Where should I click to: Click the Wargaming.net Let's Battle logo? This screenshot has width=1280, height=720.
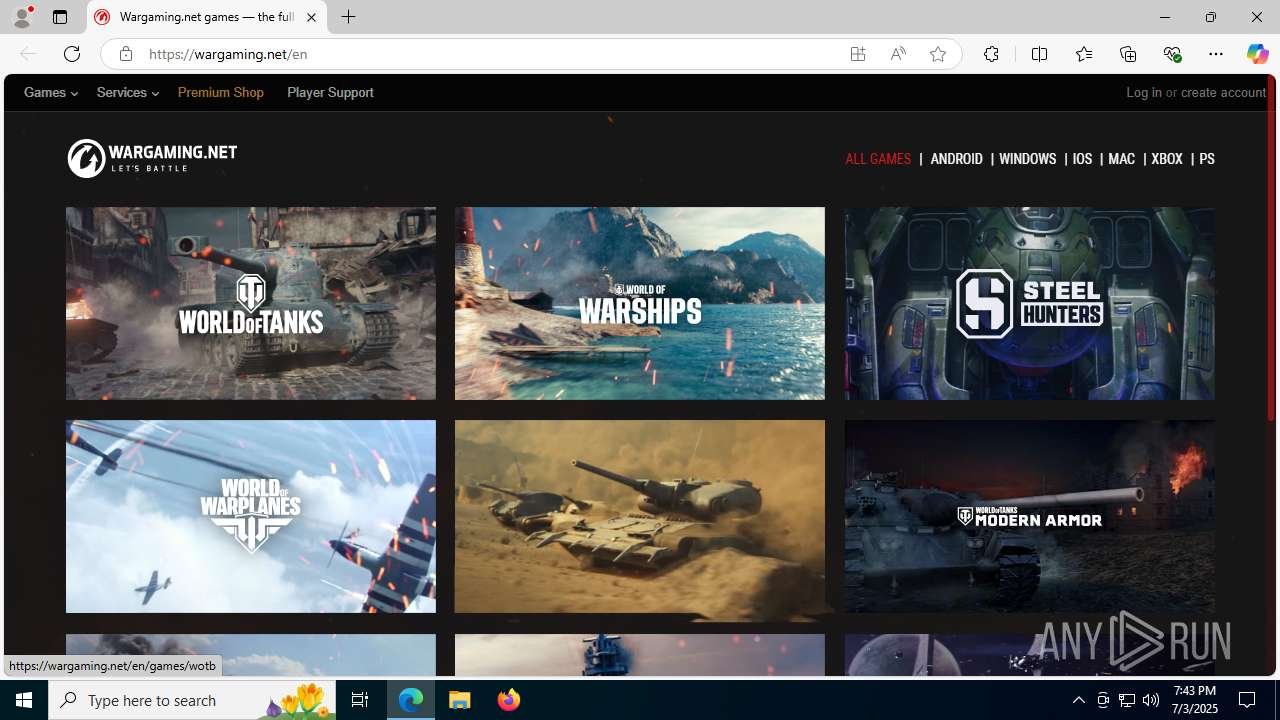(x=152, y=158)
